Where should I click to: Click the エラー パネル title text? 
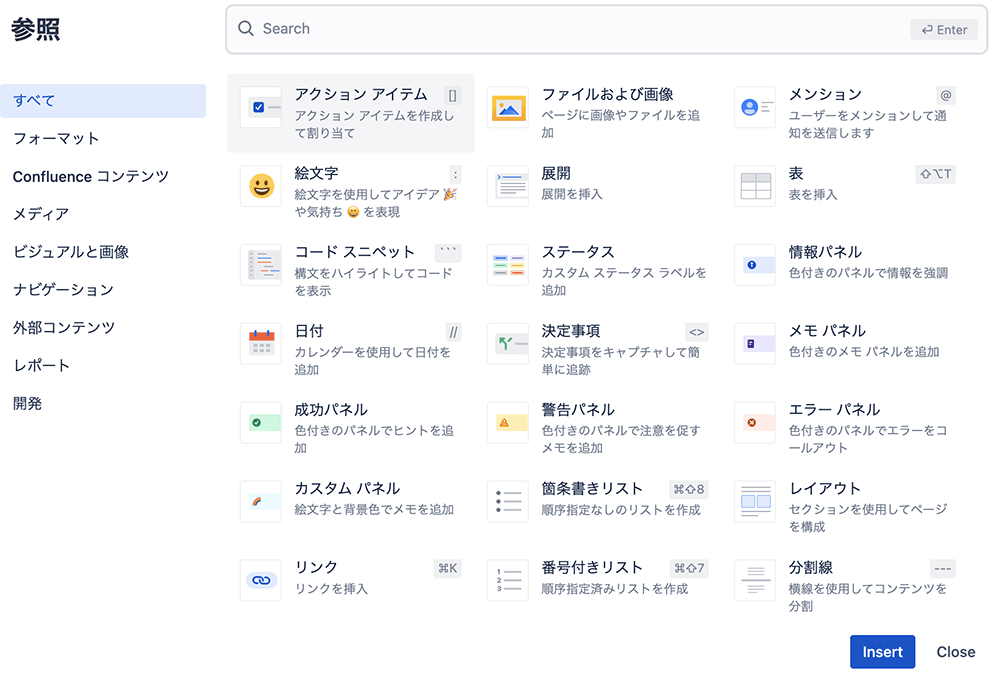(834, 409)
